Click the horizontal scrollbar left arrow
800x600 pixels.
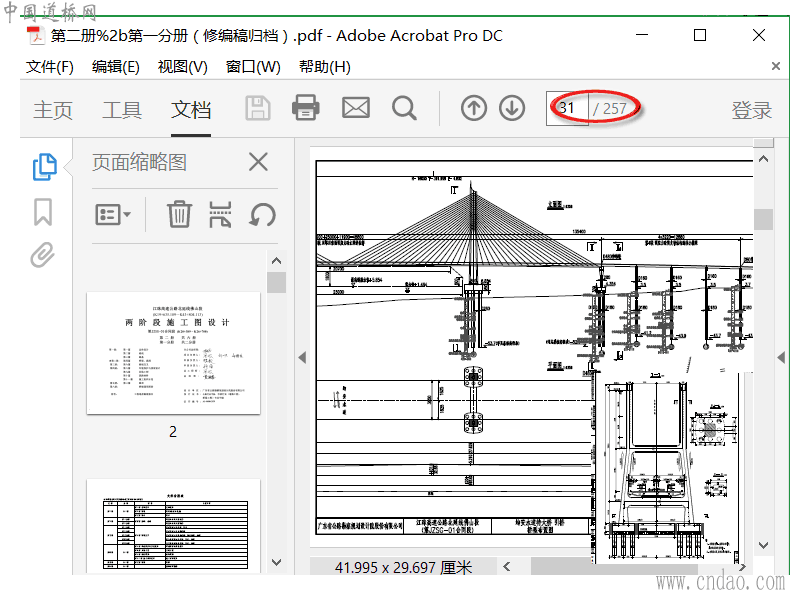pyautogui.click(x=507, y=566)
